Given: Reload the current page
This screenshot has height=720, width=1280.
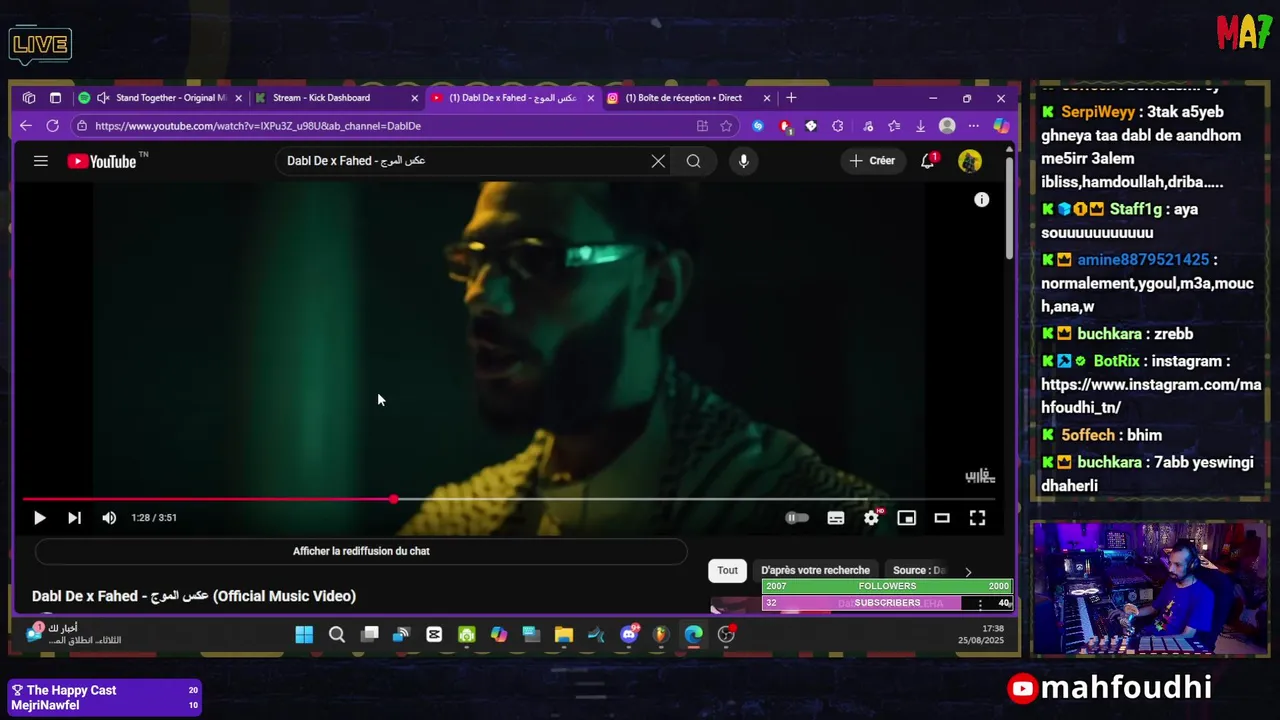Looking at the screenshot, I should coord(52,126).
